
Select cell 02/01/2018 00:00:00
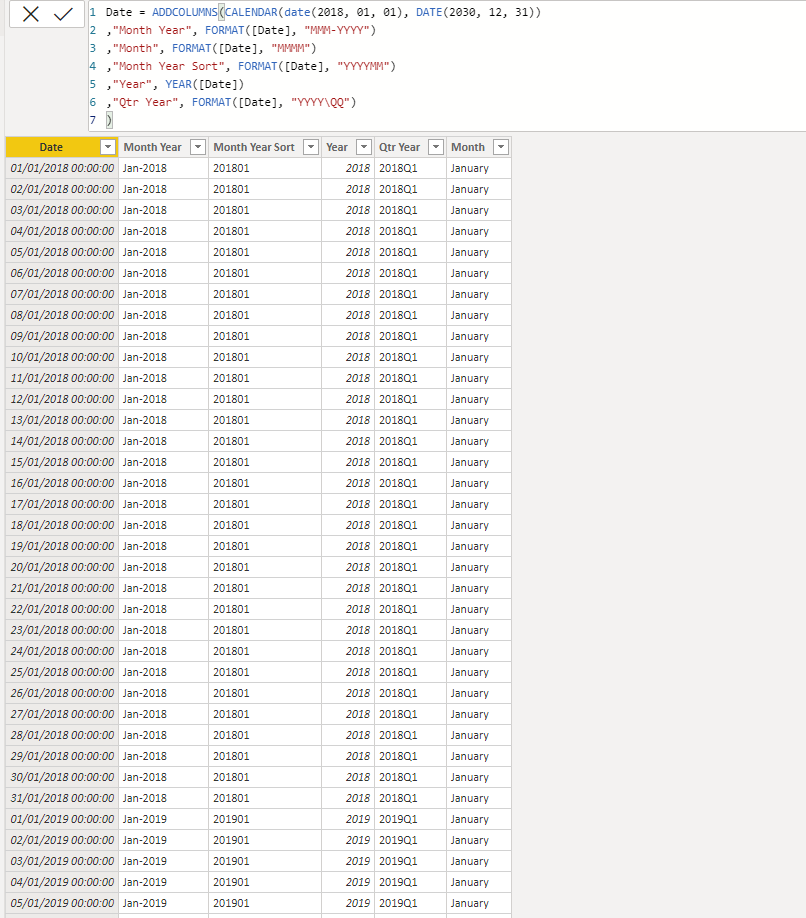62,189
